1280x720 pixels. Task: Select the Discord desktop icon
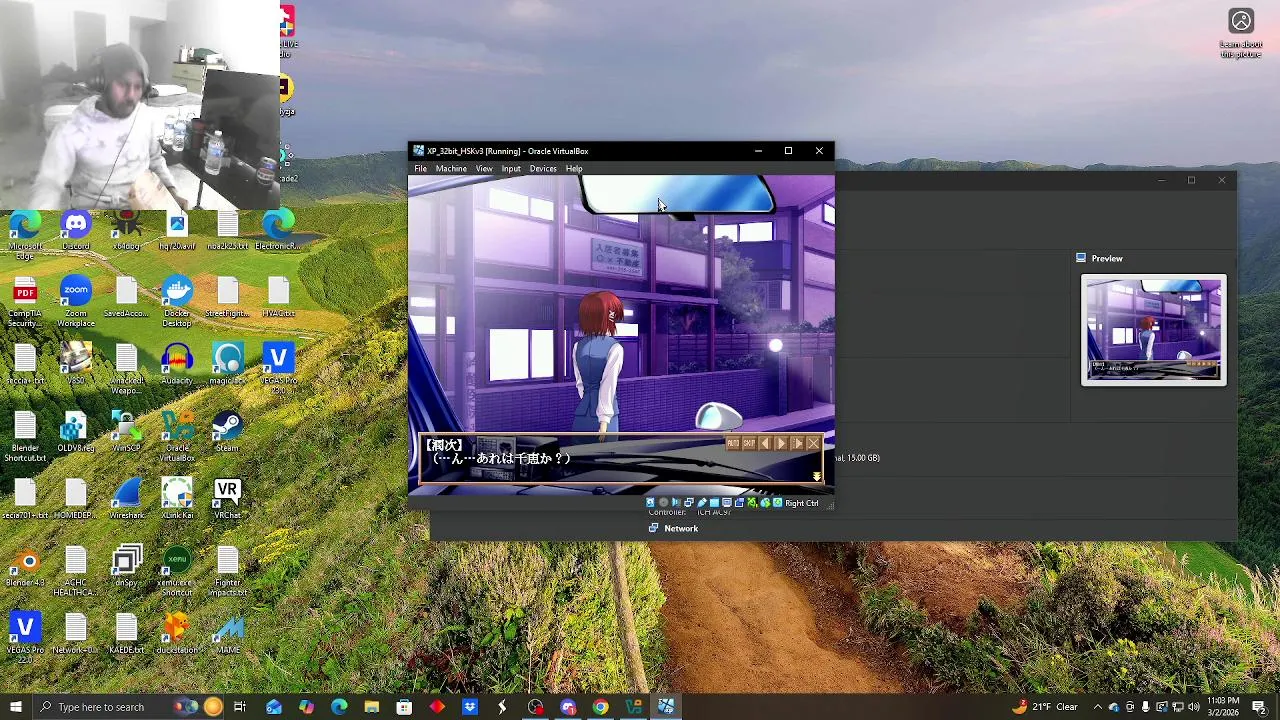click(x=76, y=231)
